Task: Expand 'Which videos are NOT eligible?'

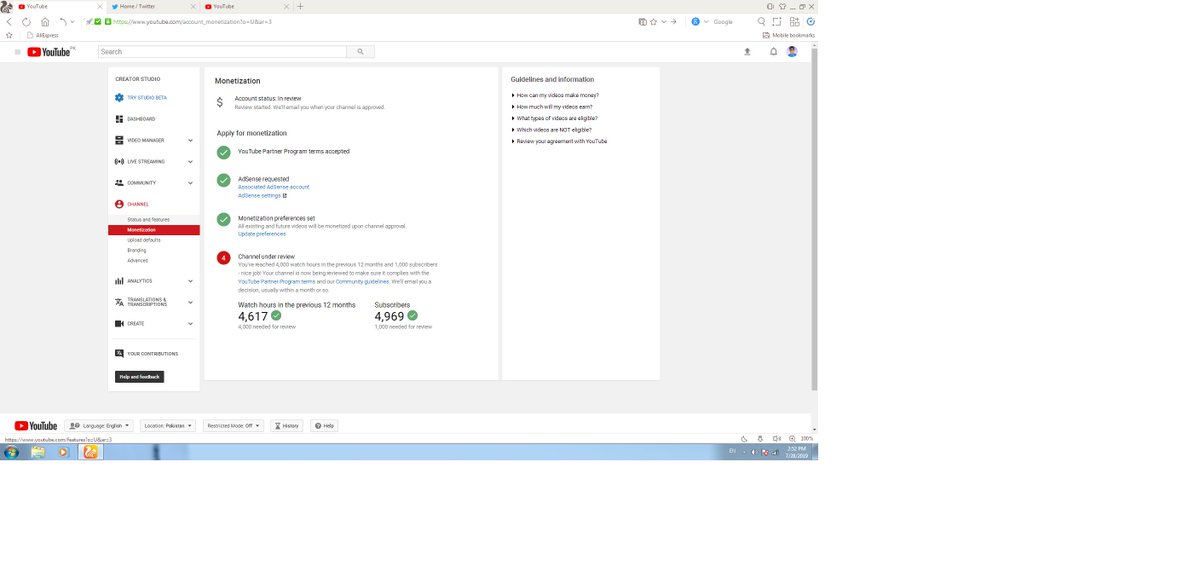Action: coord(551,130)
